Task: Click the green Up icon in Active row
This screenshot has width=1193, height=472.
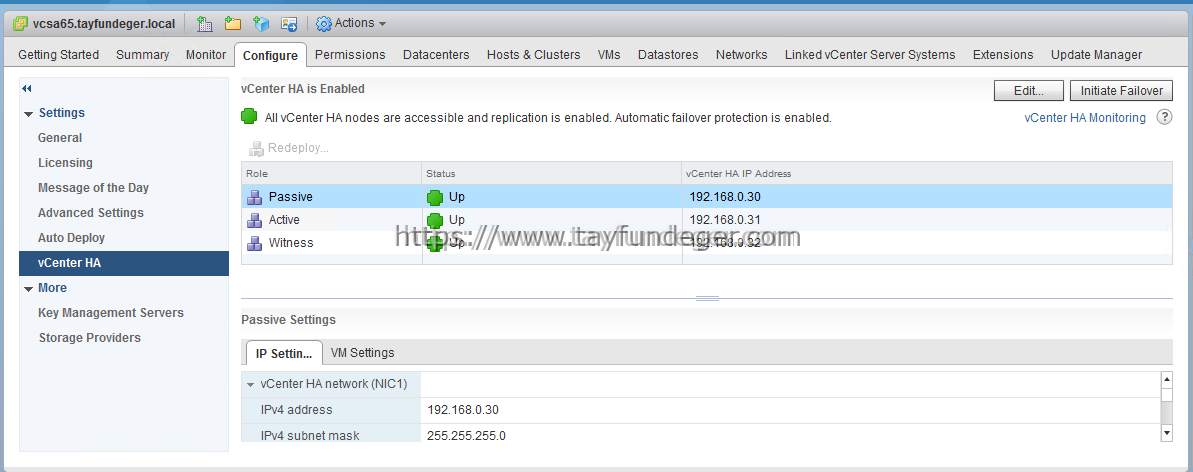Action: tap(435, 220)
